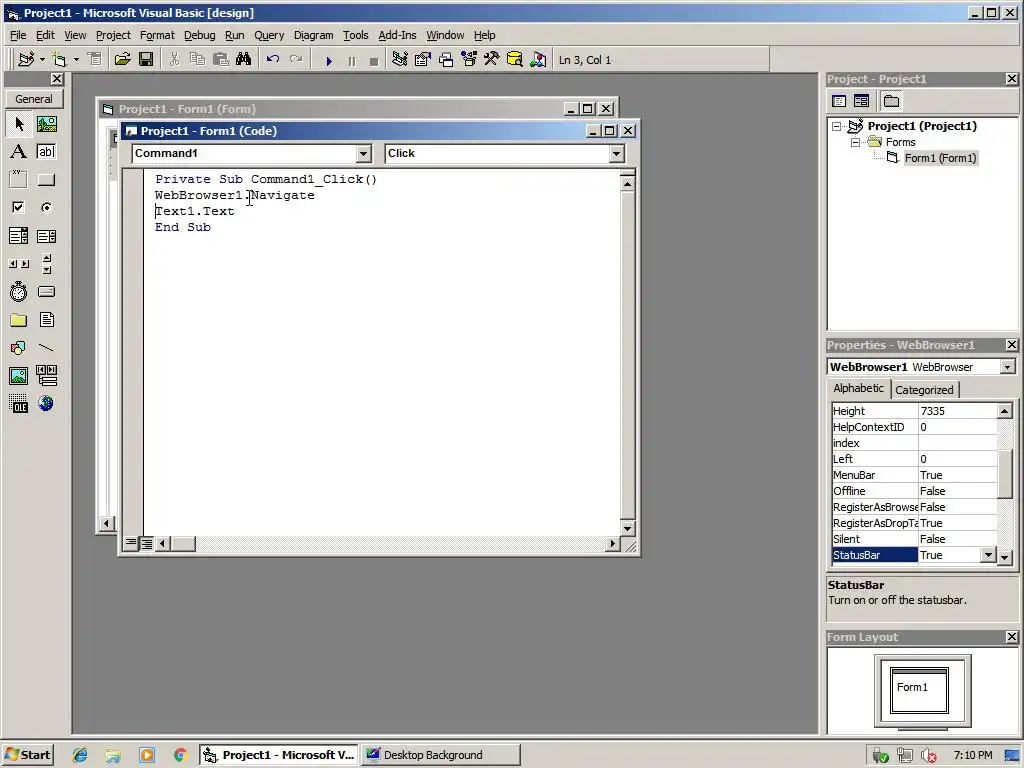Screen dimensions: 1024x768
Task: Select the ComboBox control tool
Action: coord(18,236)
